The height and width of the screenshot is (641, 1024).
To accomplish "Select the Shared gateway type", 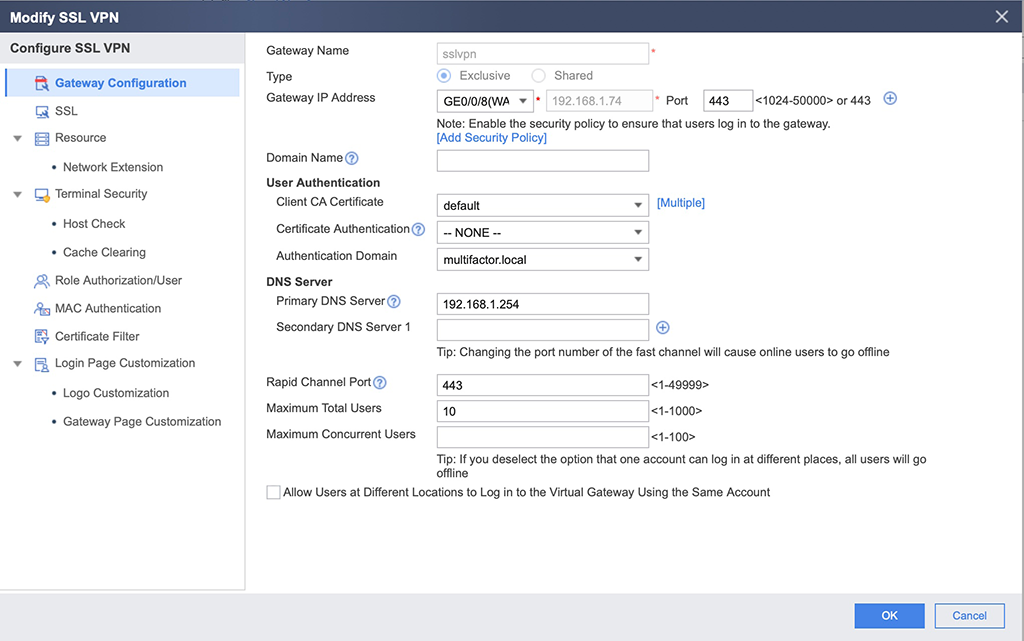I will [539, 76].
